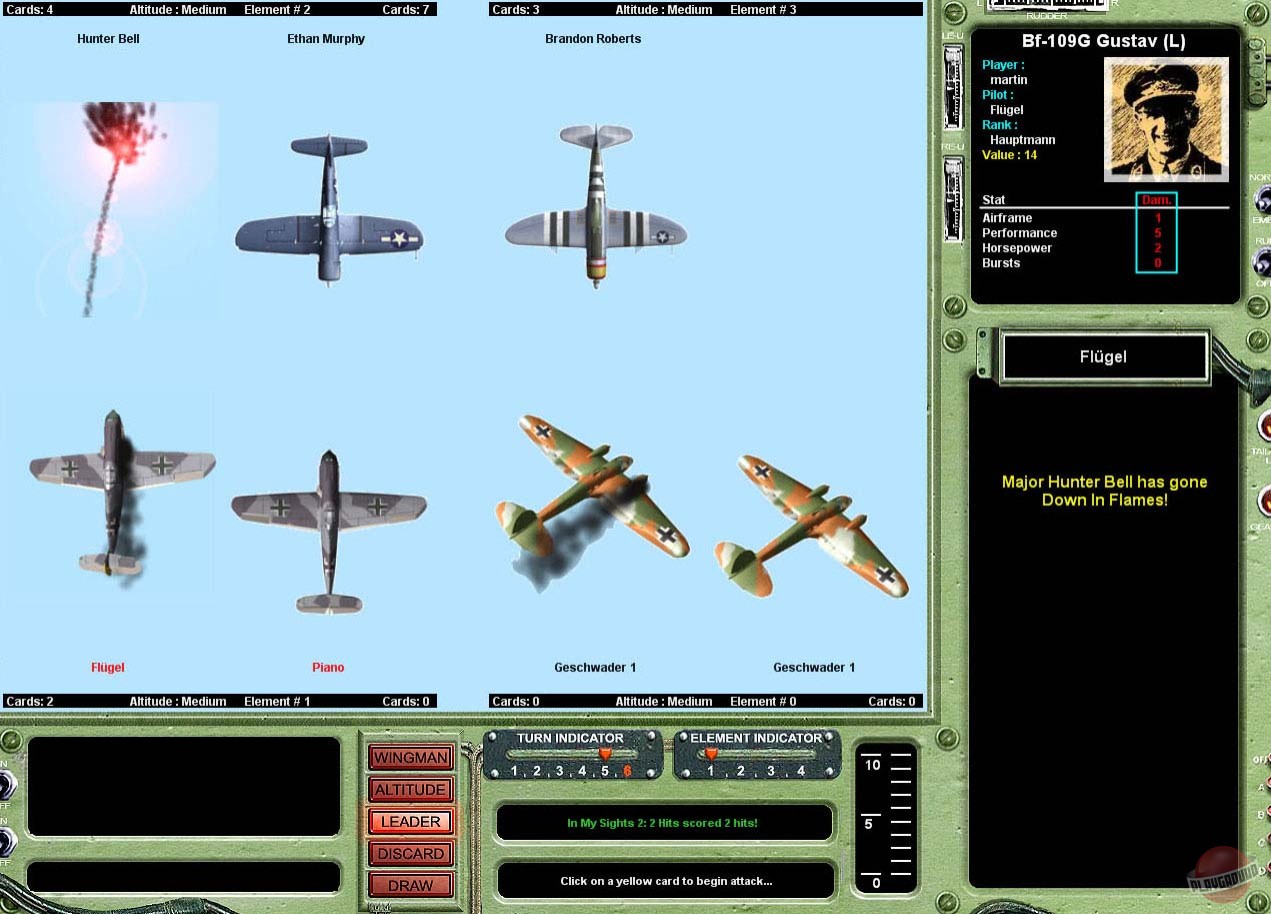Click Ethan Murphy's blue Corsair fighter plane

[329, 209]
